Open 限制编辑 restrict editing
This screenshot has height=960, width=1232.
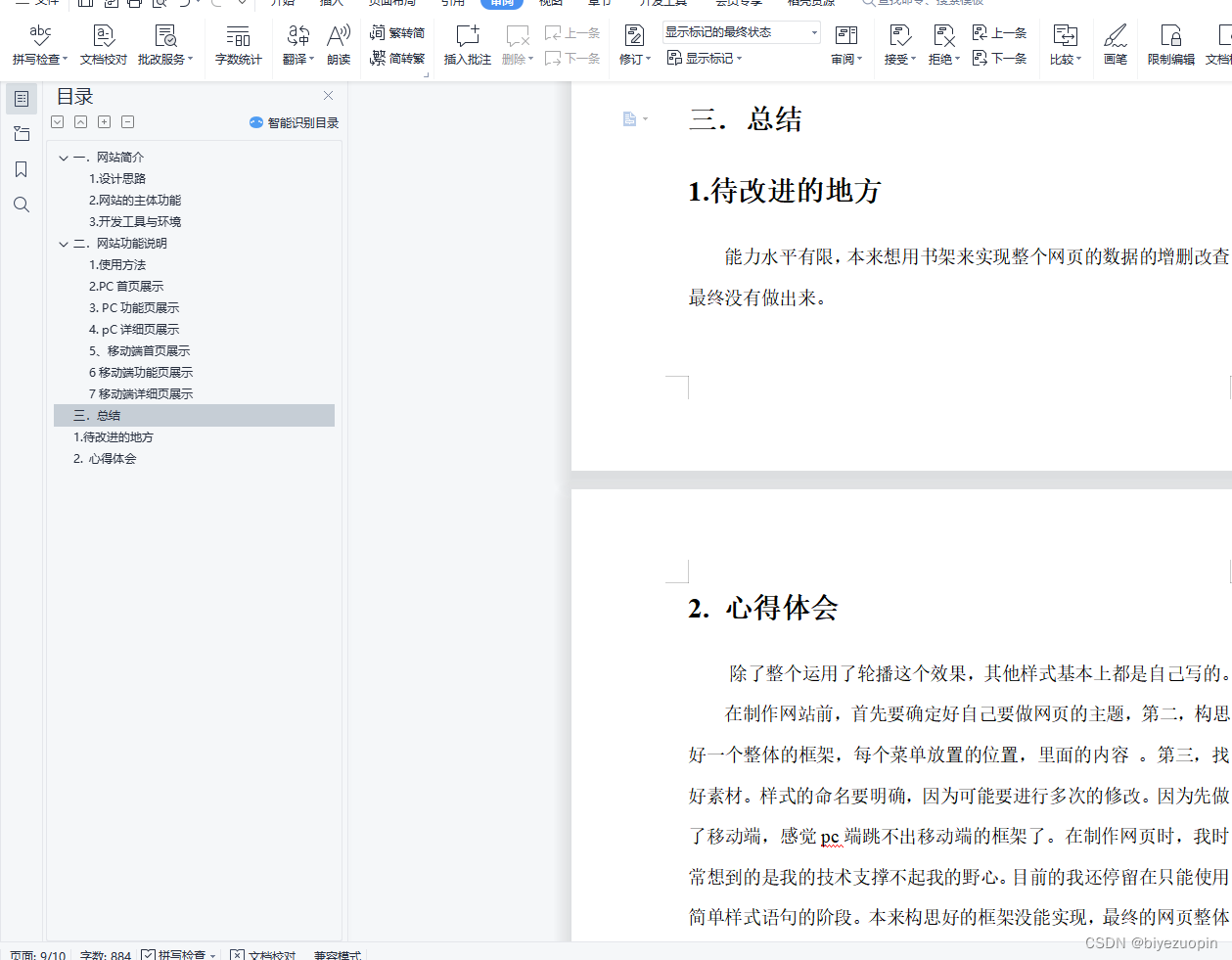[x=1170, y=45]
